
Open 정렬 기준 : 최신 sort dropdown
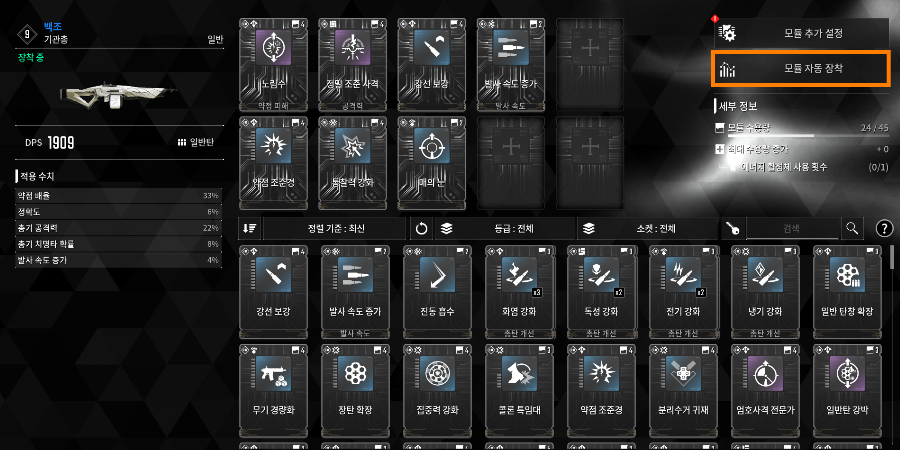tap(335, 228)
